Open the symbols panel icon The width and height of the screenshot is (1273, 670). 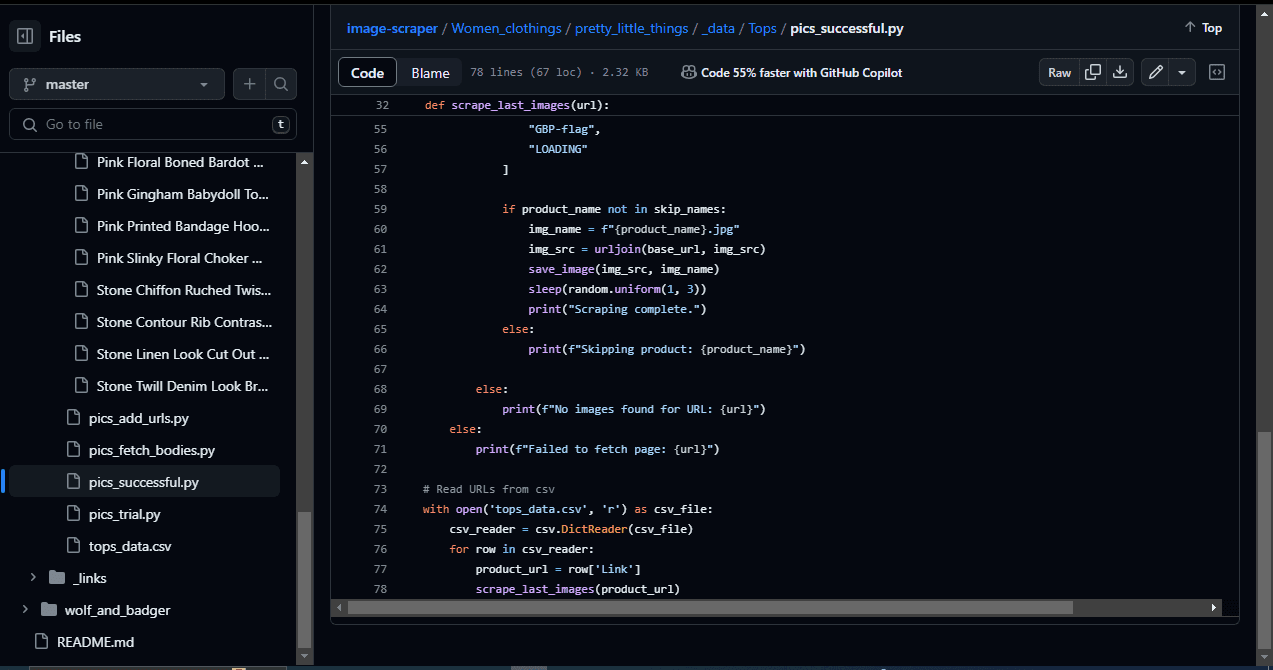coord(1217,72)
